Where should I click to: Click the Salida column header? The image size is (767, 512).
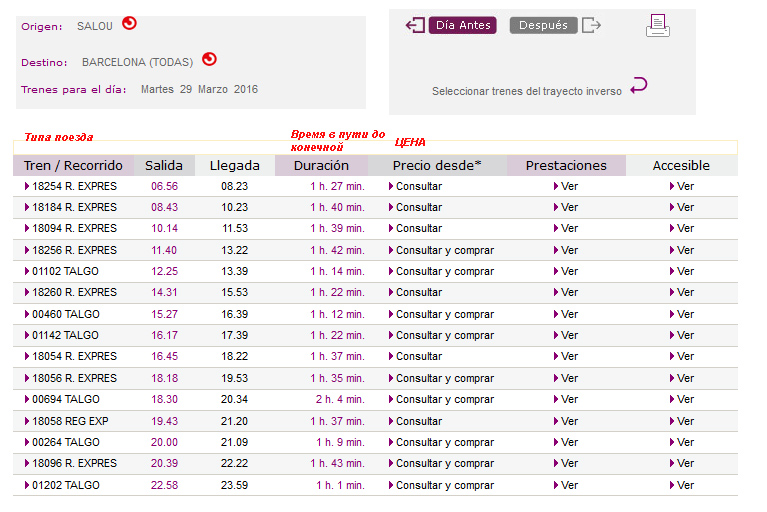click(x=164, y=166)
